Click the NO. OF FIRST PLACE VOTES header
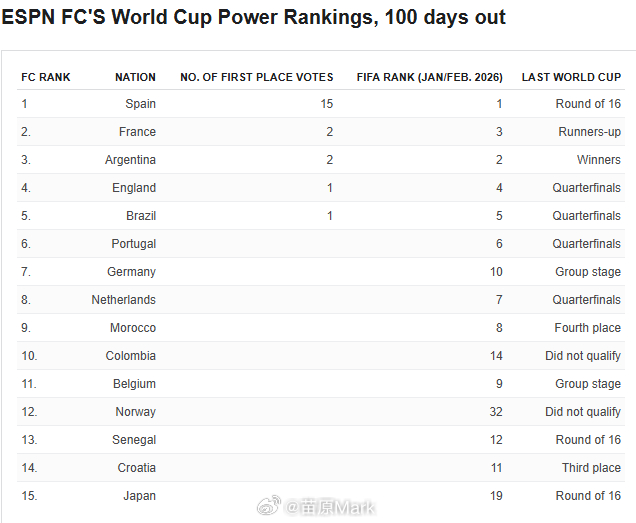The image size is (636, 523). [256, 77]
